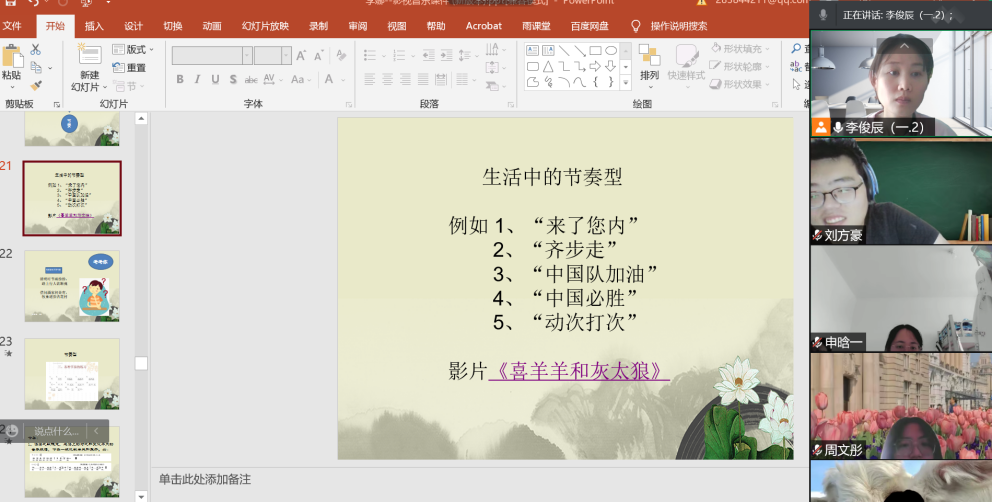Toggle Bold formatting
Viewport: 992px width, 502px height.
(180, 80)
